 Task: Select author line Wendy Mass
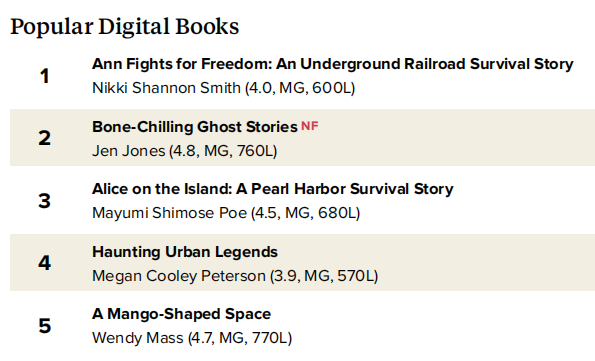coord(192,338)
